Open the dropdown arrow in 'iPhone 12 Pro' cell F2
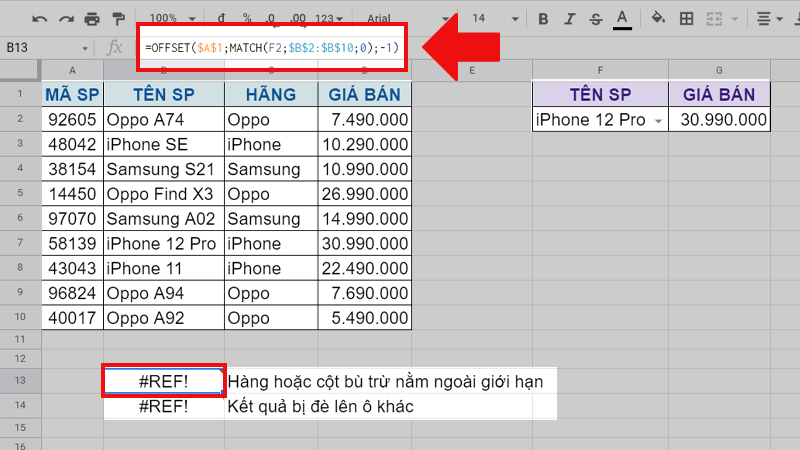The height and width of the screenshot is (450, 800). click(x=658, y=121)
